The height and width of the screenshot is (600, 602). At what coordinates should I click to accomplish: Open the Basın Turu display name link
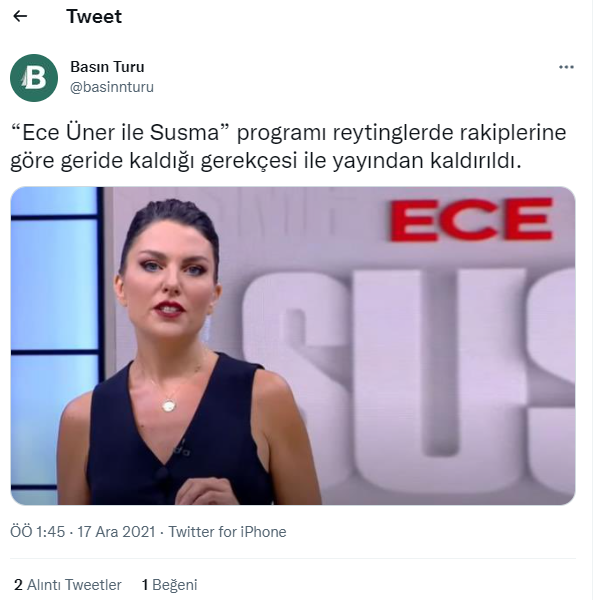coord(107,67)
